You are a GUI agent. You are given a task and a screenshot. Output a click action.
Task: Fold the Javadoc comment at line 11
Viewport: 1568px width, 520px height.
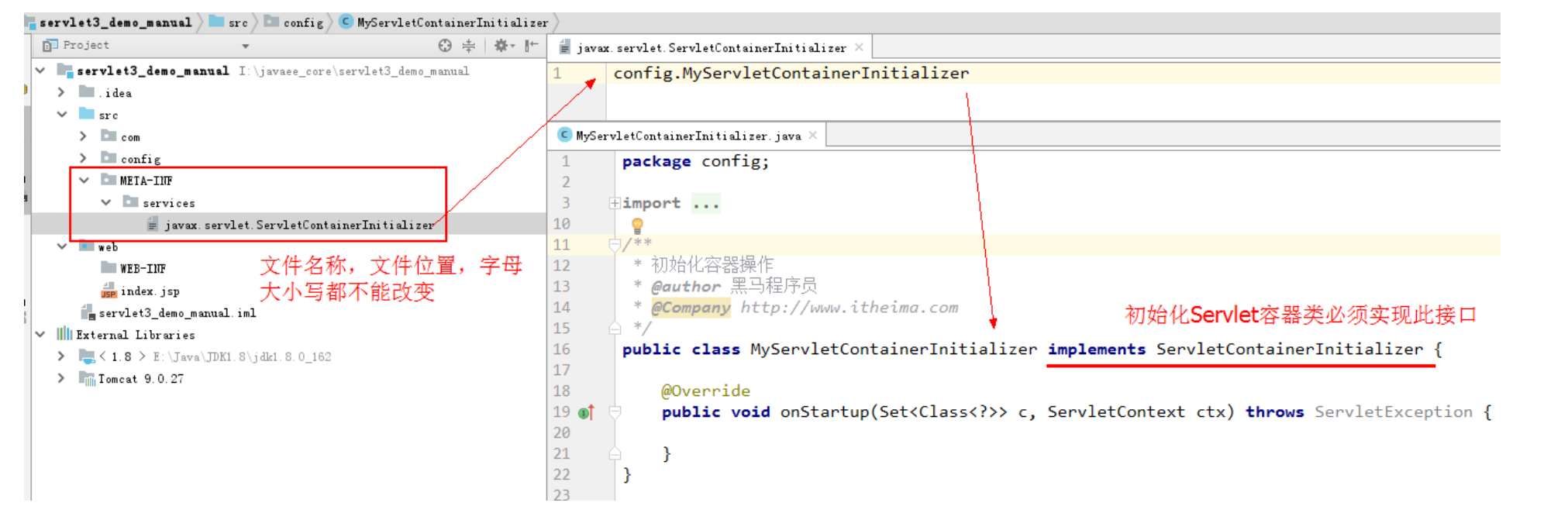(x=615, y=245)
